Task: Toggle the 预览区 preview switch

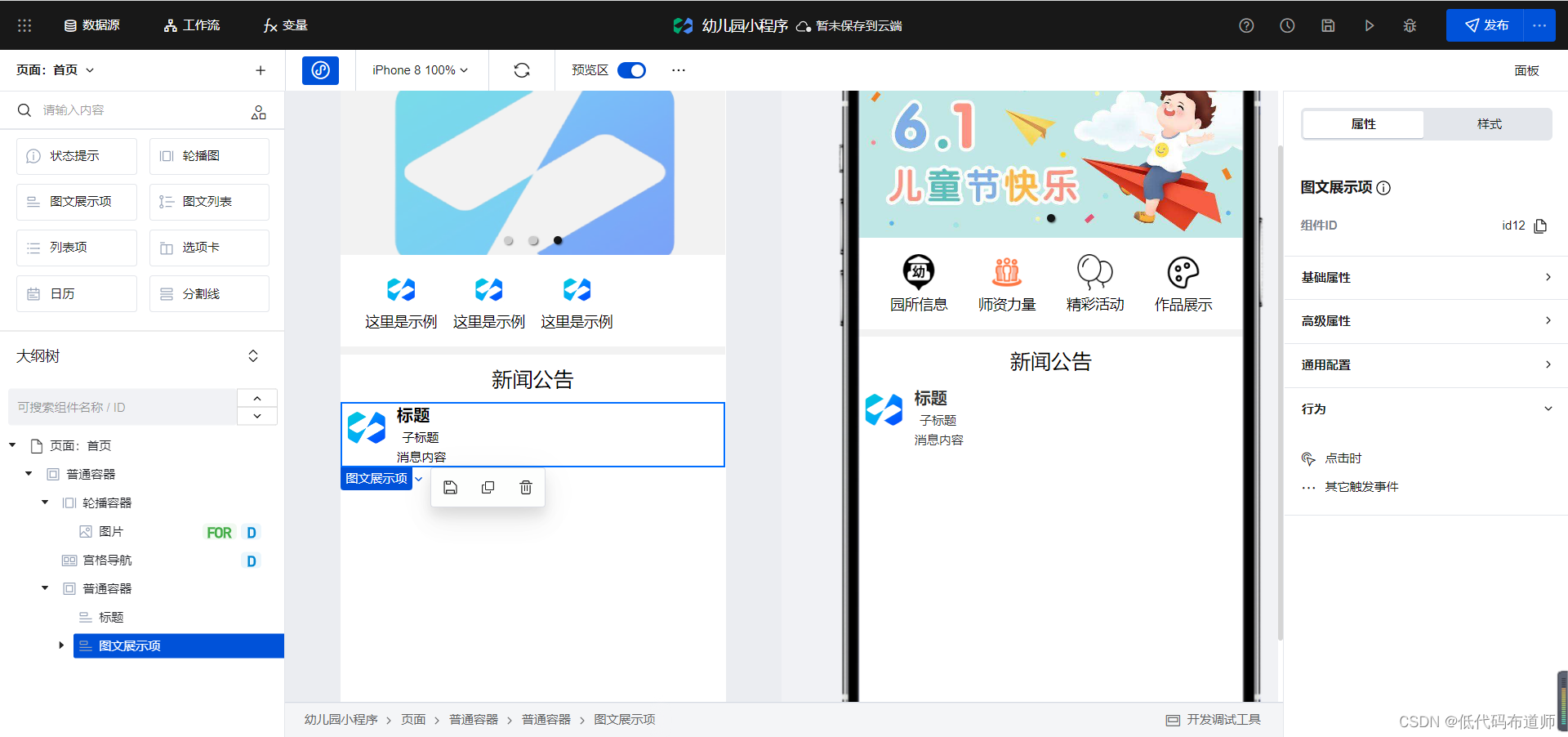Action: coord(631,70)
